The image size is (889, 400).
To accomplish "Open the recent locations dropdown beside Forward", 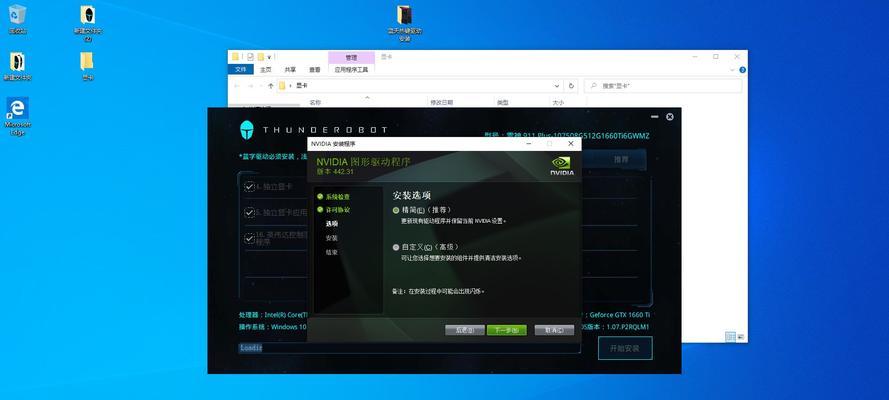I will coord(261,86).
